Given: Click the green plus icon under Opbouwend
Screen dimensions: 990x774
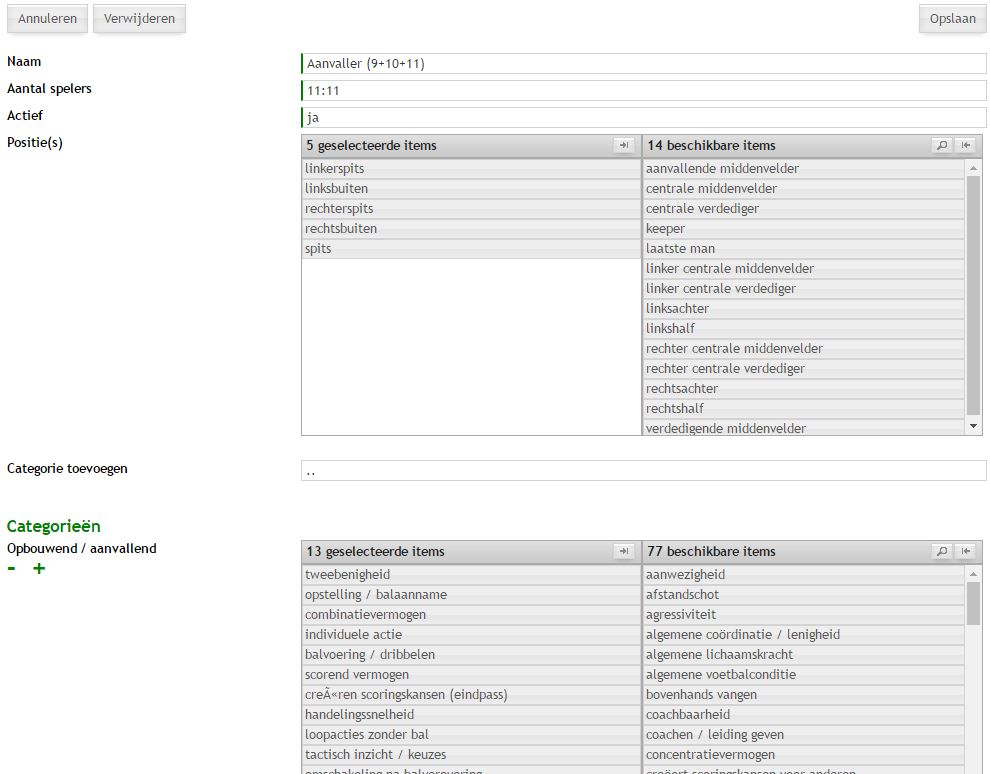Looking at the screenshot, I should click(39, 569).
